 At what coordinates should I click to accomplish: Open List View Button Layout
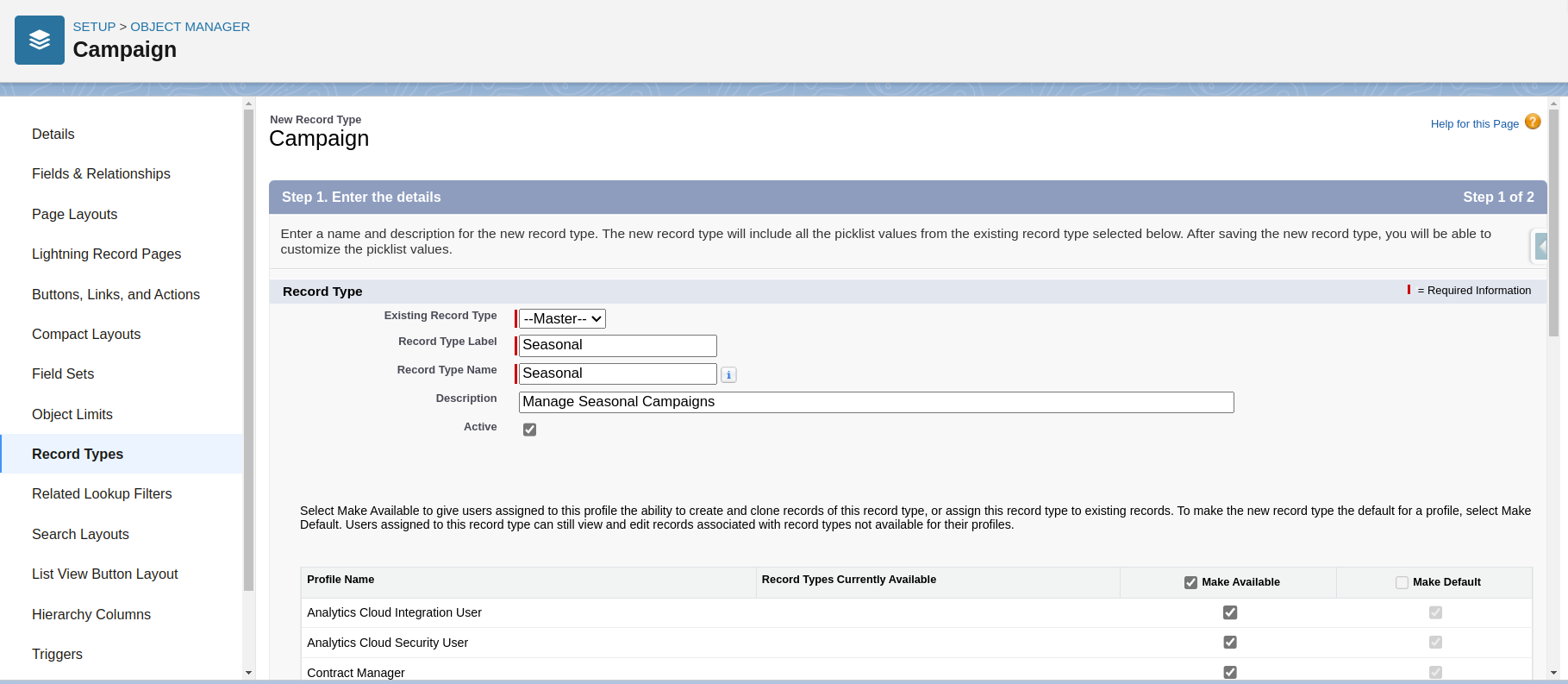point(105,574)
